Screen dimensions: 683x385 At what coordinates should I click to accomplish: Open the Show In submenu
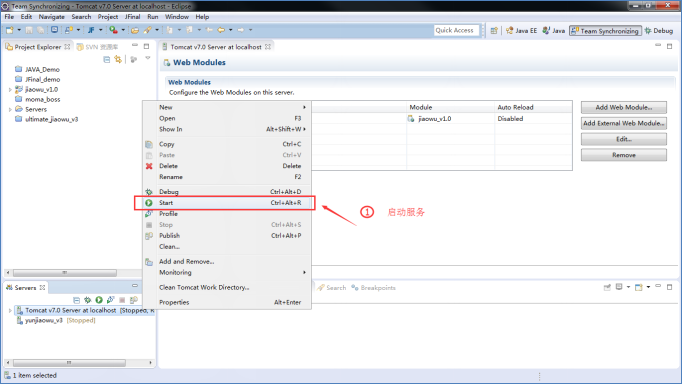point(227,129)
